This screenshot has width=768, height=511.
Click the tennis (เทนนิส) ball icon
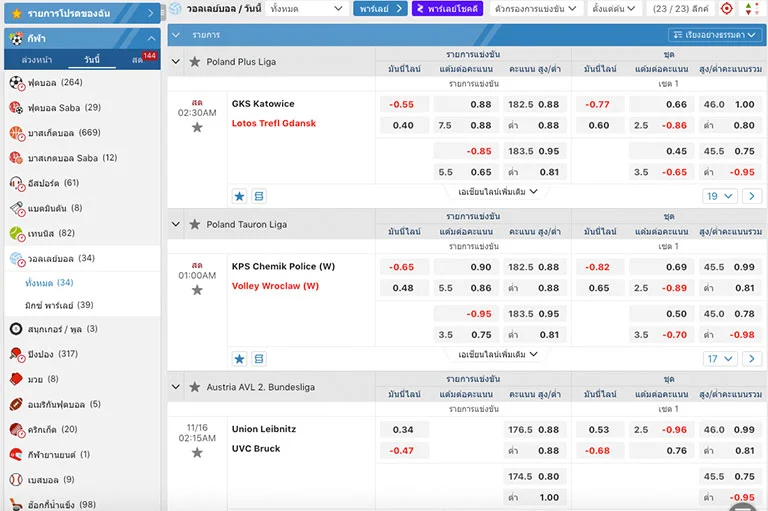click(16, 233)
